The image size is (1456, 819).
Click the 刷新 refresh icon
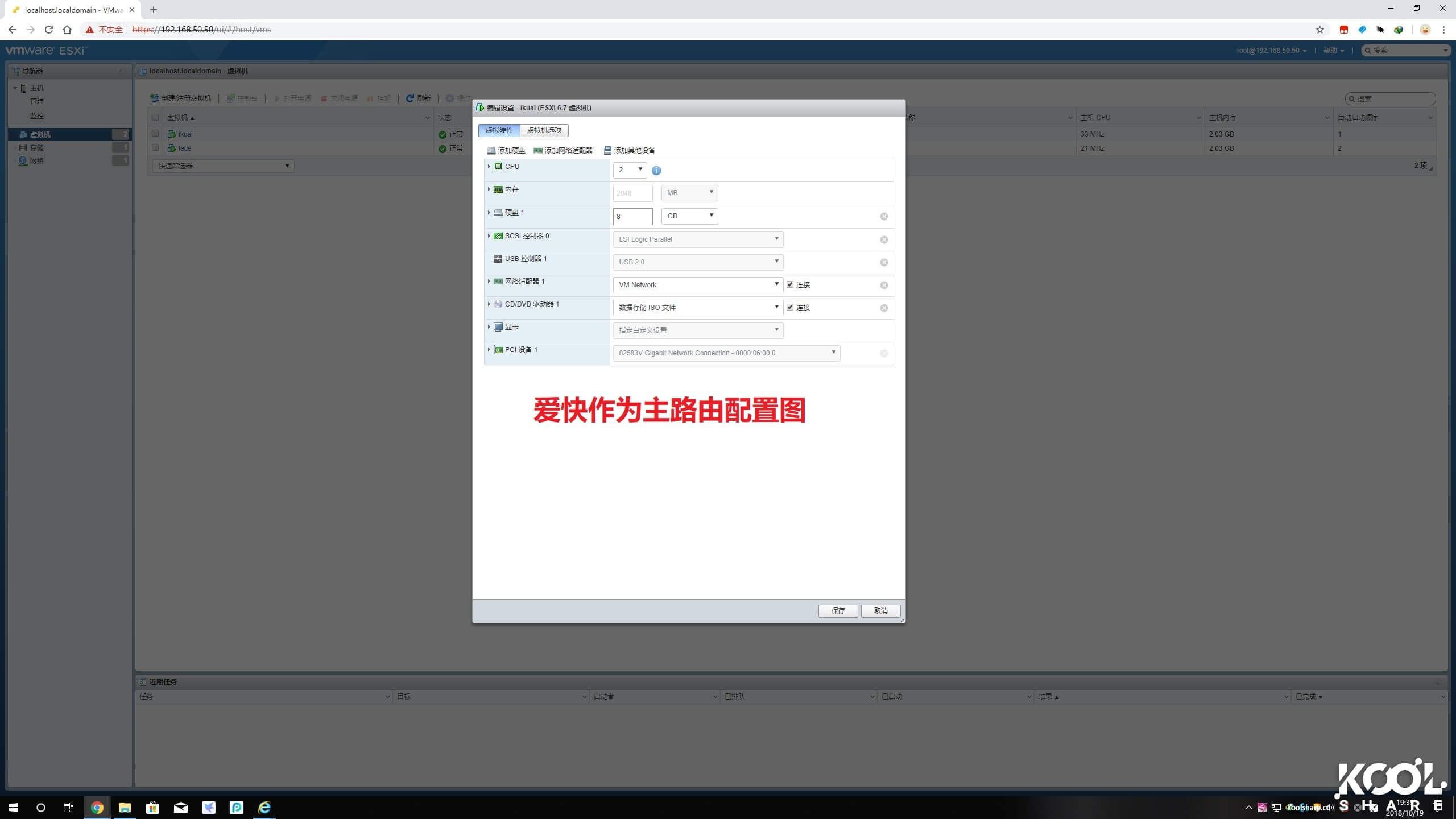tap(410, 97)
